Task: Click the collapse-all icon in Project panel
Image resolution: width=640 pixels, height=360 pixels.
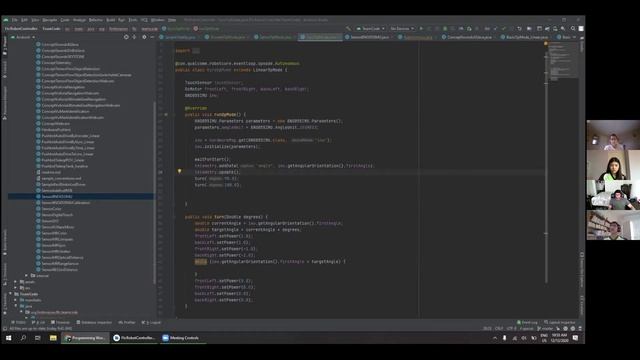Action: click(134, 37)
